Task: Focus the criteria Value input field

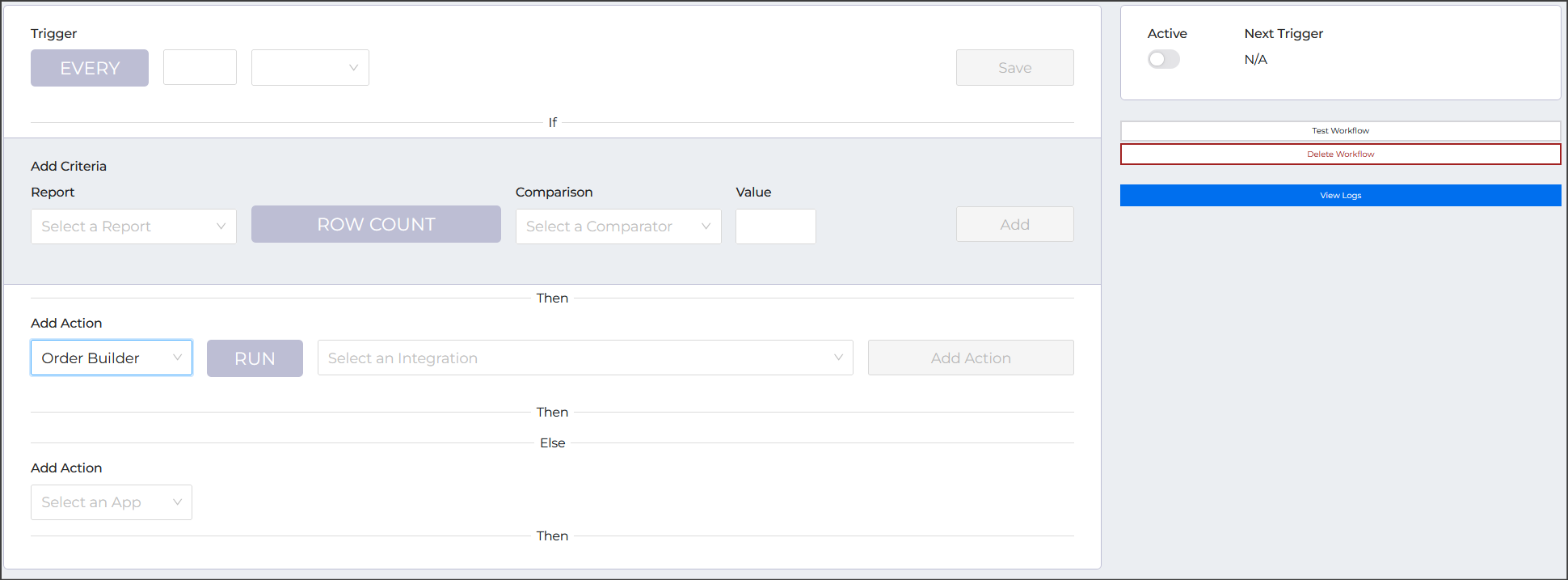Action: [776, 226]
